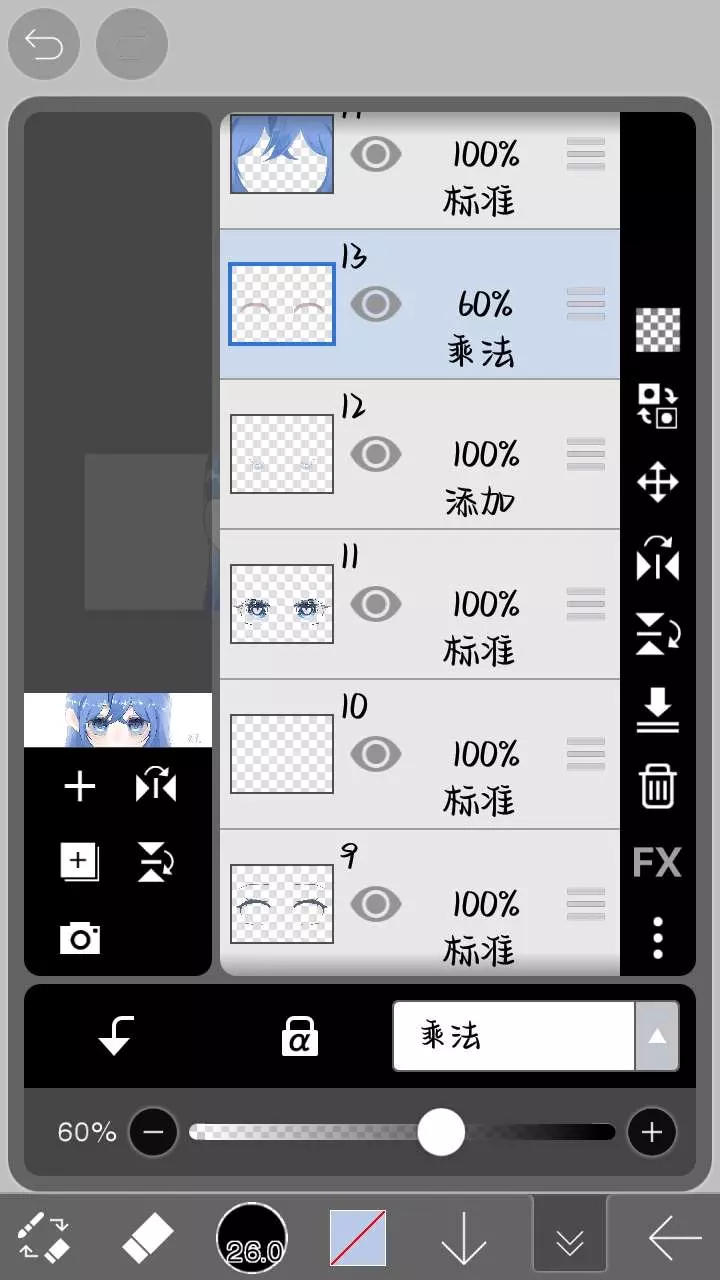Decrease opacity with minus button
The width and height of the screenshot is (720, 1280).
click(153, 1132)
